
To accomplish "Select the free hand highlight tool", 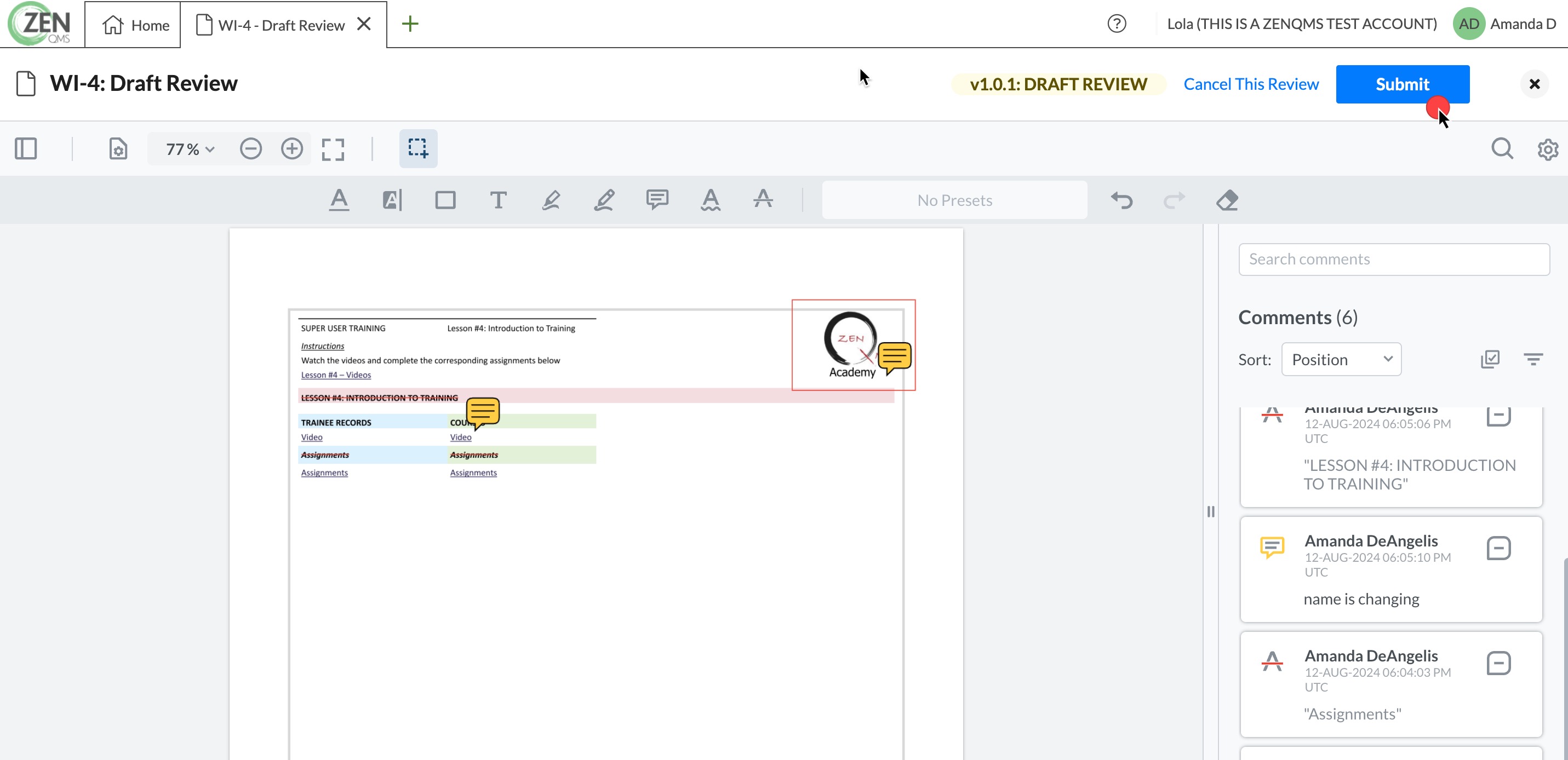I will pos(551,200).
